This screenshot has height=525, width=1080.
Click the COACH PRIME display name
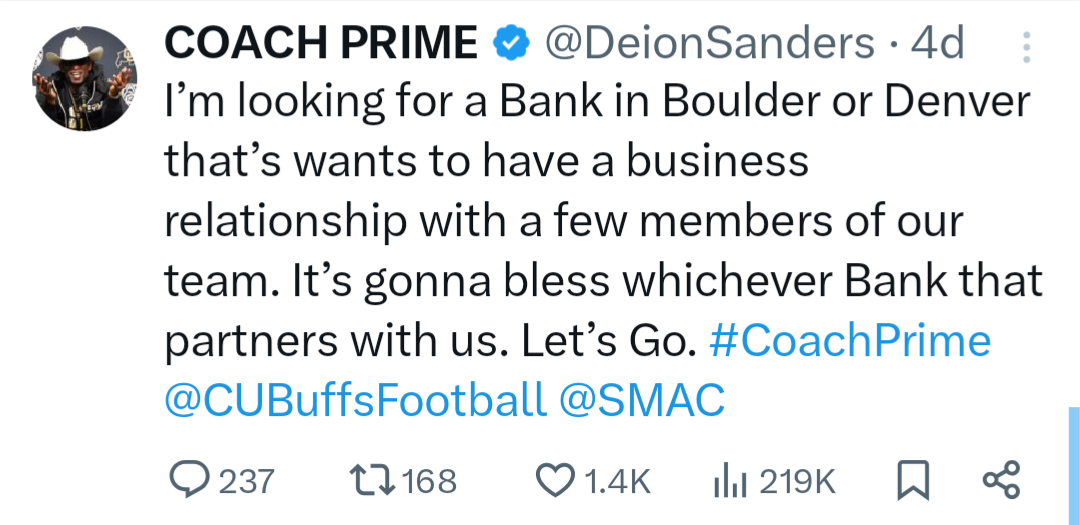pyautogui.click(x=320, y=43)
